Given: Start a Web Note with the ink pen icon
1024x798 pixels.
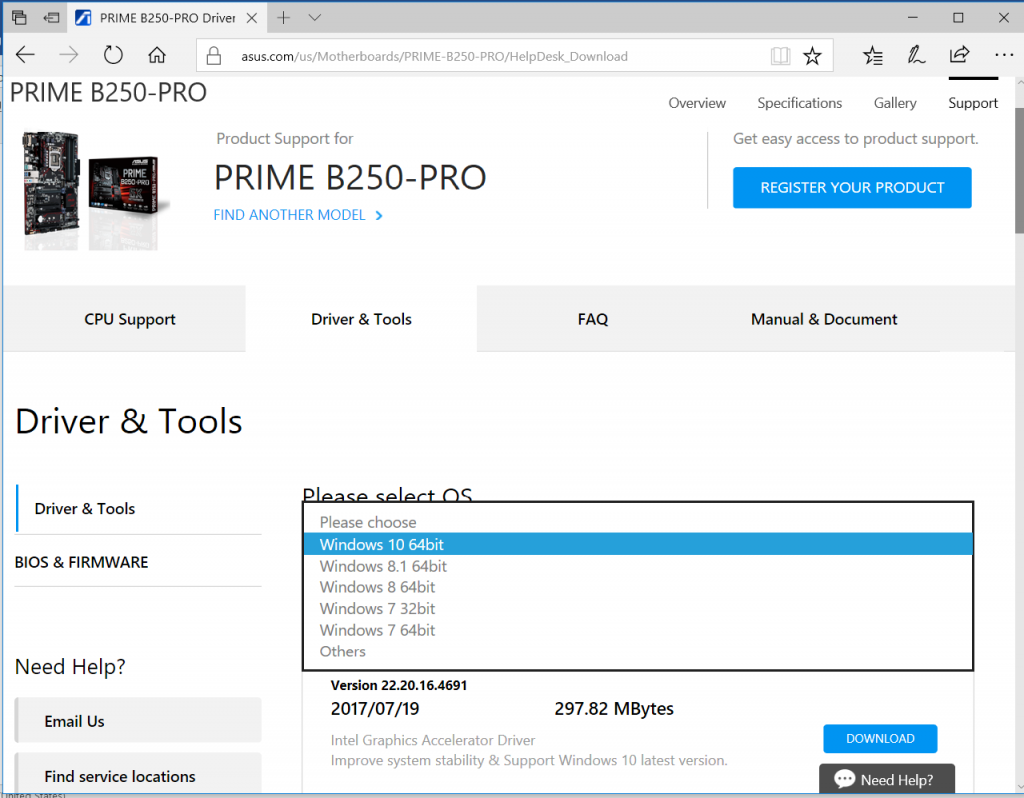Looking at the screenshot, I should (916, 55).
